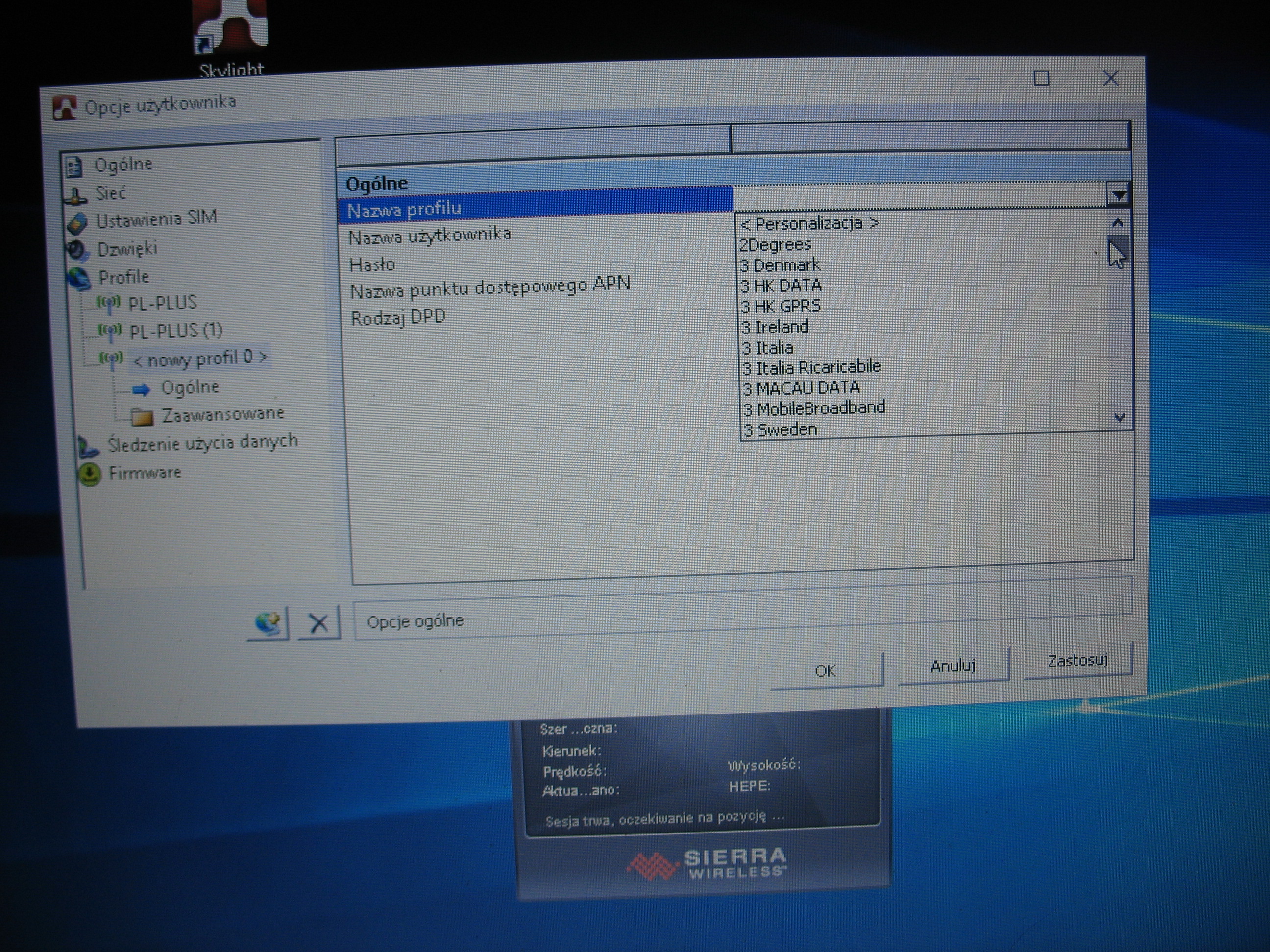This screenshot has height=952, width=1270.
Task: Click the OK button
Action: pyautogui.click(x=825, y=670)
